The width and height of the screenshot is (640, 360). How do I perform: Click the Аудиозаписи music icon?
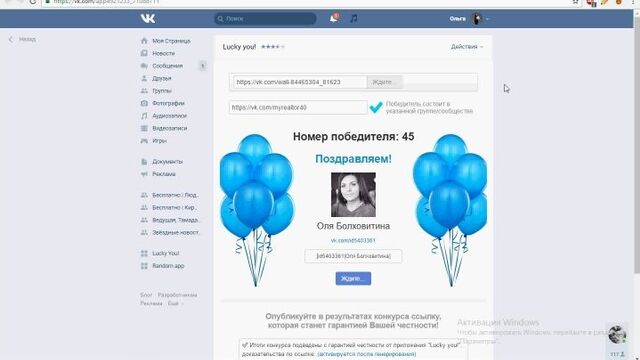(x=144, y=116)
